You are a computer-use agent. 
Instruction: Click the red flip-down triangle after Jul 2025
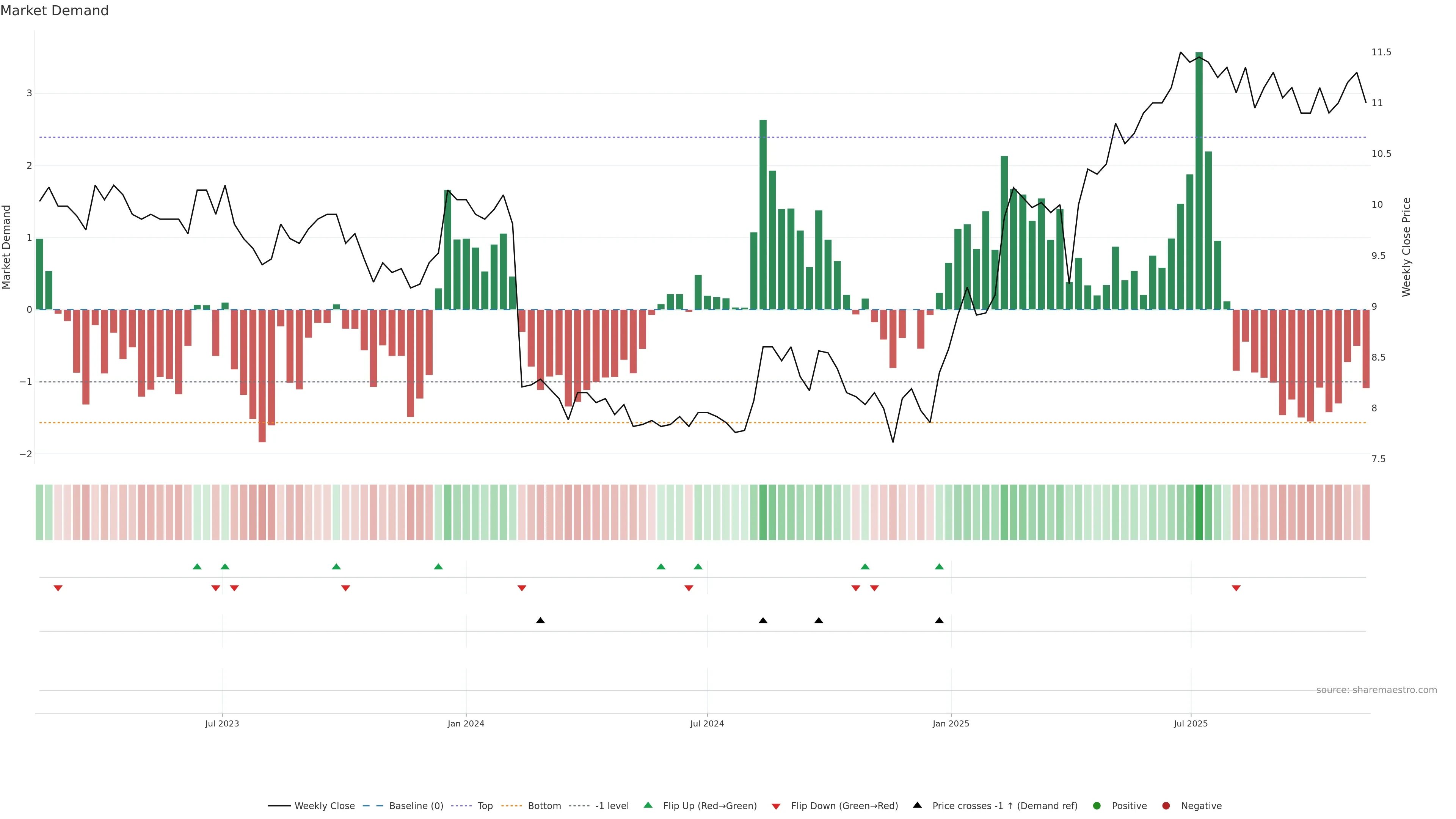coord(1236,588)
